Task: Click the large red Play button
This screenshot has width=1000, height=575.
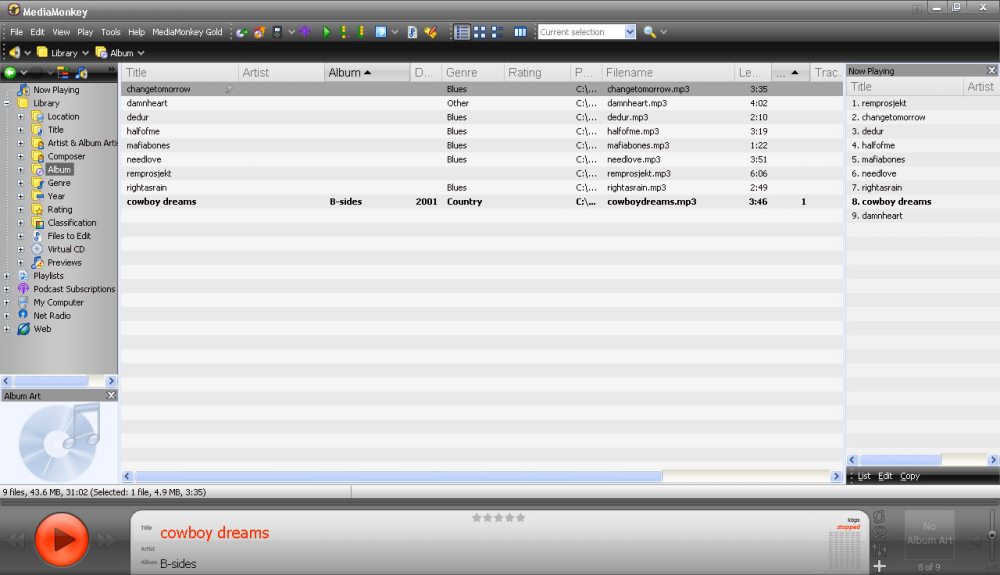Action: pos(61,539)
